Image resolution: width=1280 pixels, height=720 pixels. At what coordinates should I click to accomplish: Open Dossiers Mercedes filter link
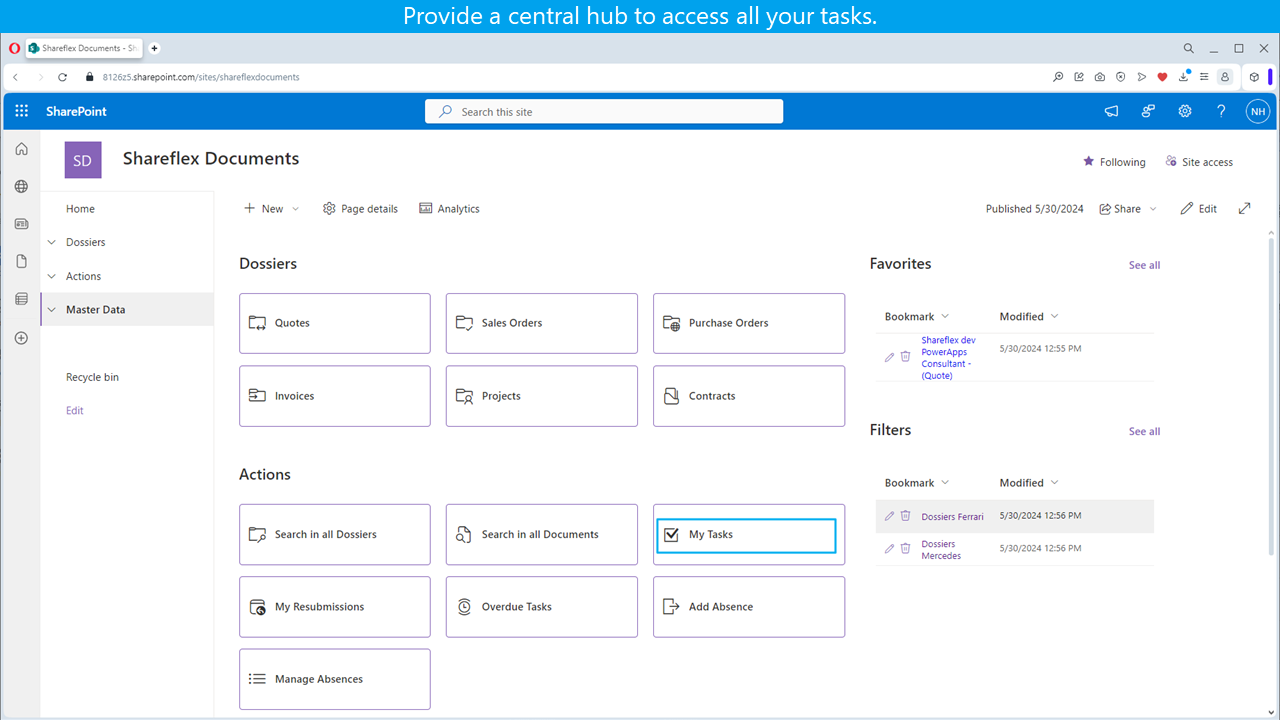941,550
